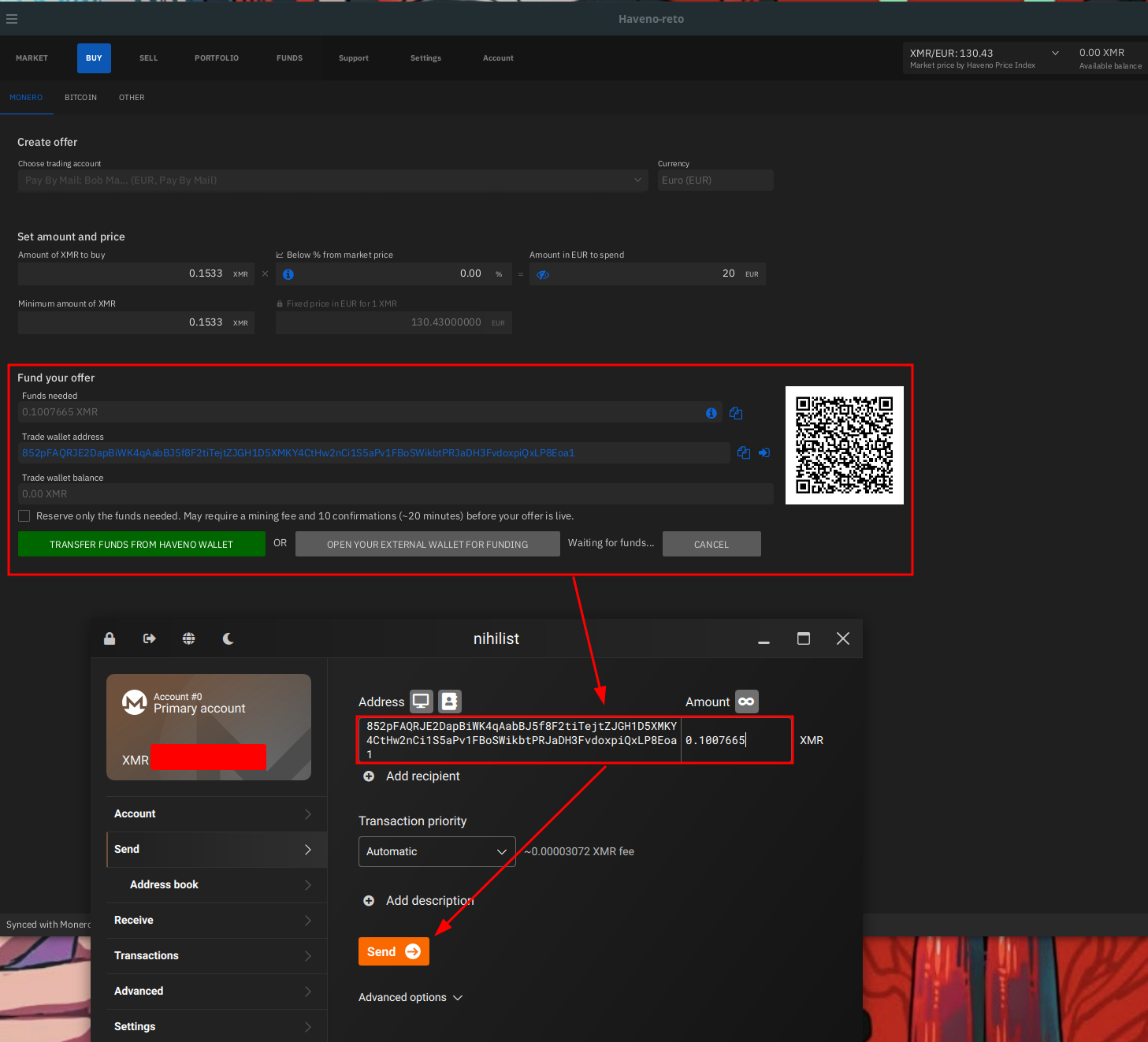Open the Currency Euro dropdown
Viewport: 1148px width, 1042px height.
tap(715, 180)
